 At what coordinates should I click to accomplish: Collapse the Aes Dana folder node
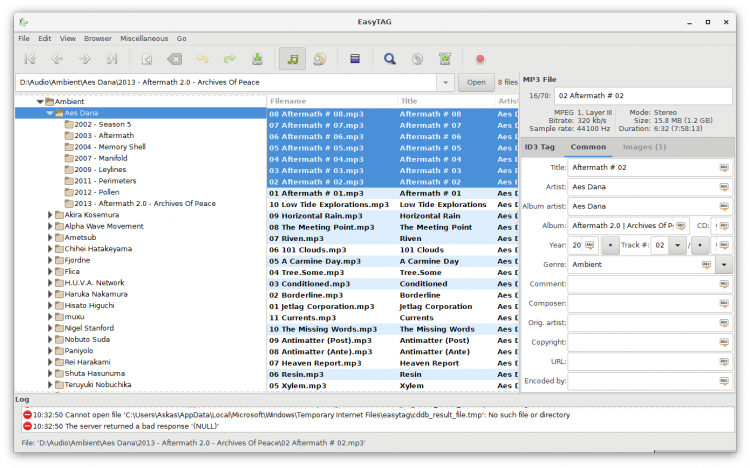(50, 113)
